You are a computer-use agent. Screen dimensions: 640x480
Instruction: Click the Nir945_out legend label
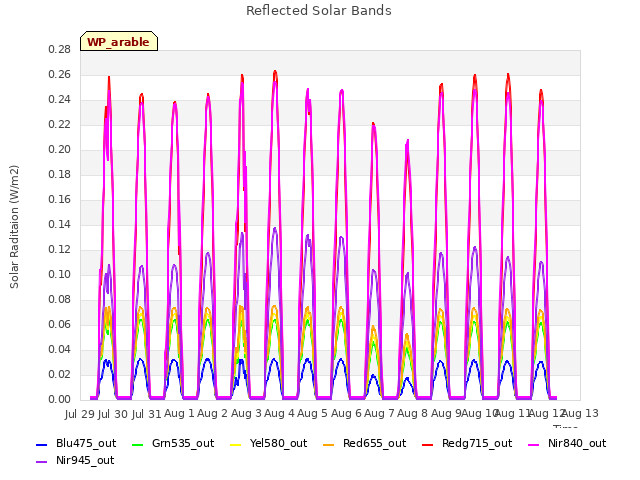(x=85, y=460)
